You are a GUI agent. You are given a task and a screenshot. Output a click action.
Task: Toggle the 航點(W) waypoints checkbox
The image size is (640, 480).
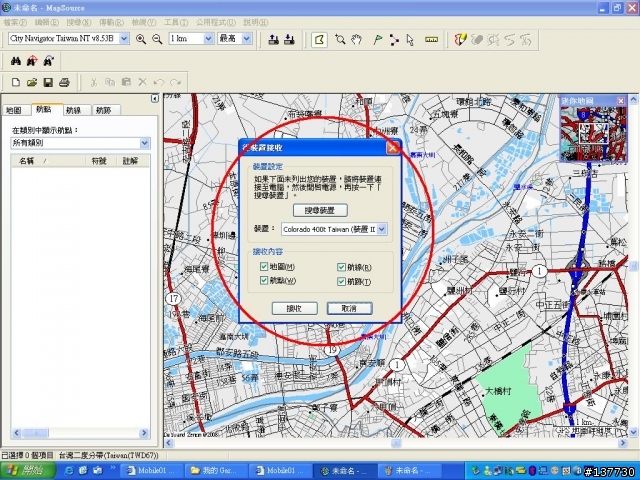[264, 280]
